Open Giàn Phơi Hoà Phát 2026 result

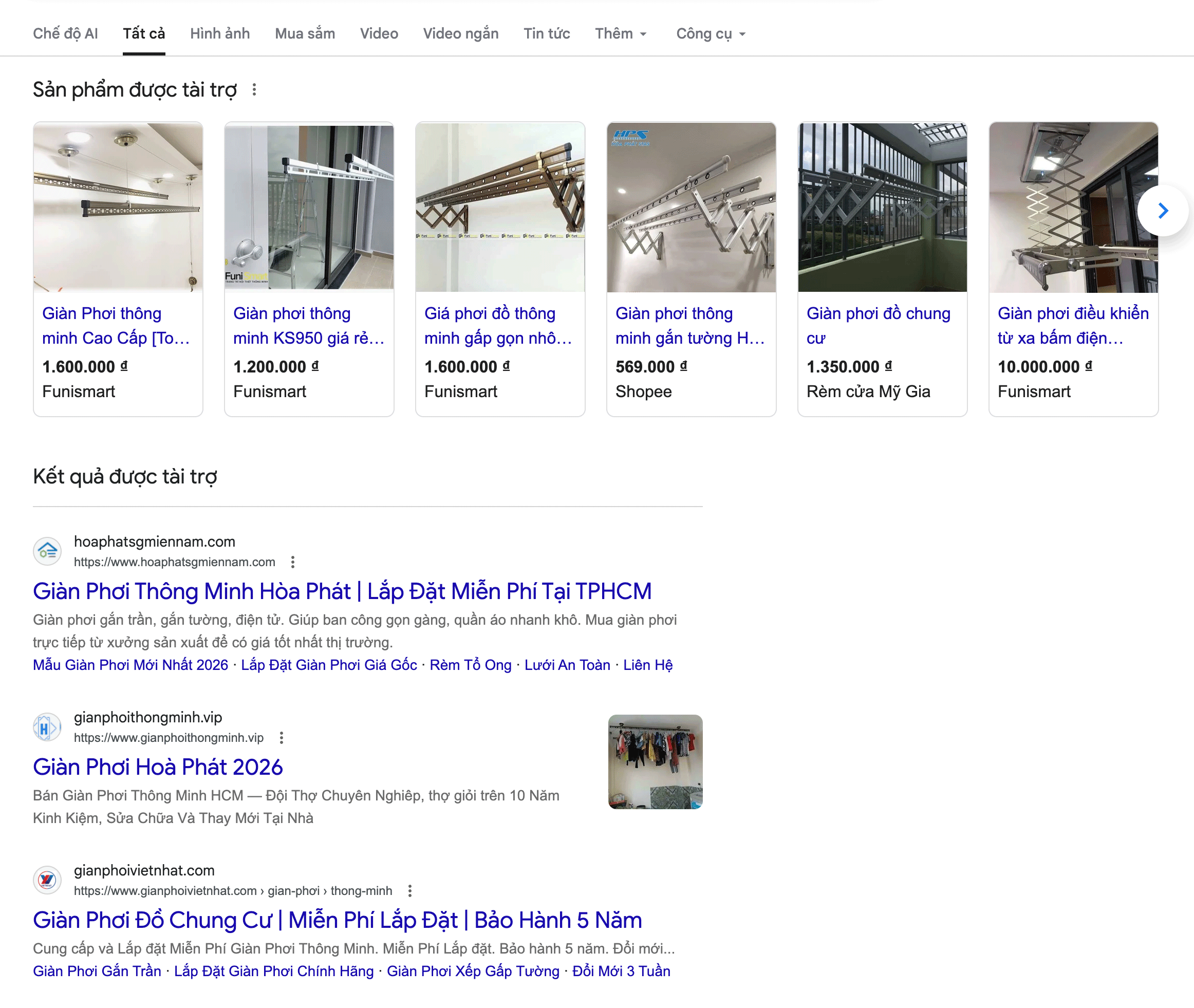coord(158,768)
